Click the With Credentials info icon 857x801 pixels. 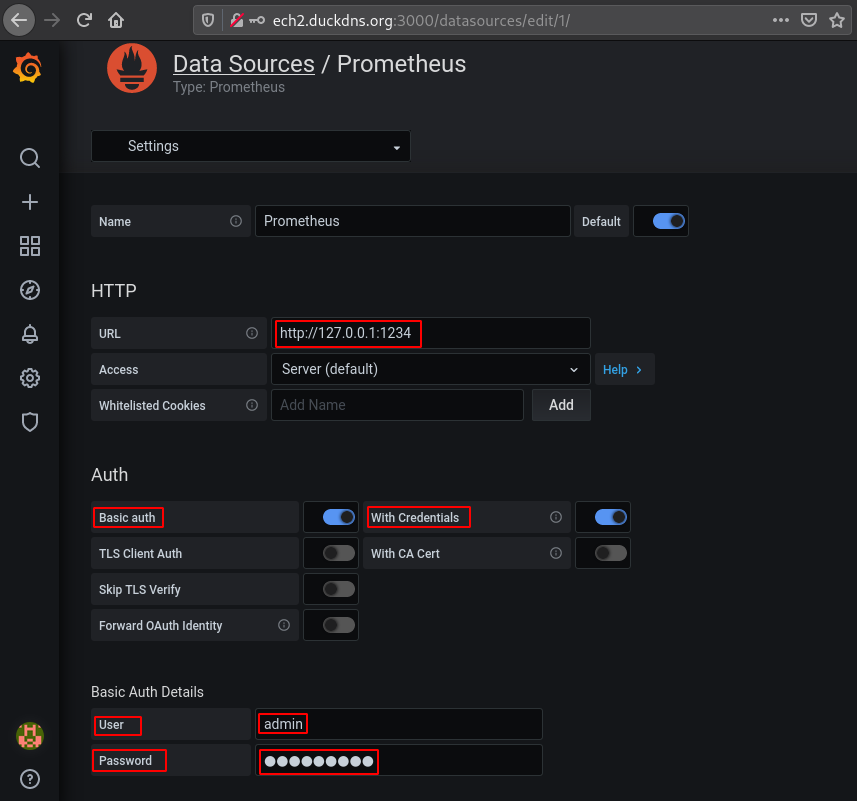tap(555, 517)
